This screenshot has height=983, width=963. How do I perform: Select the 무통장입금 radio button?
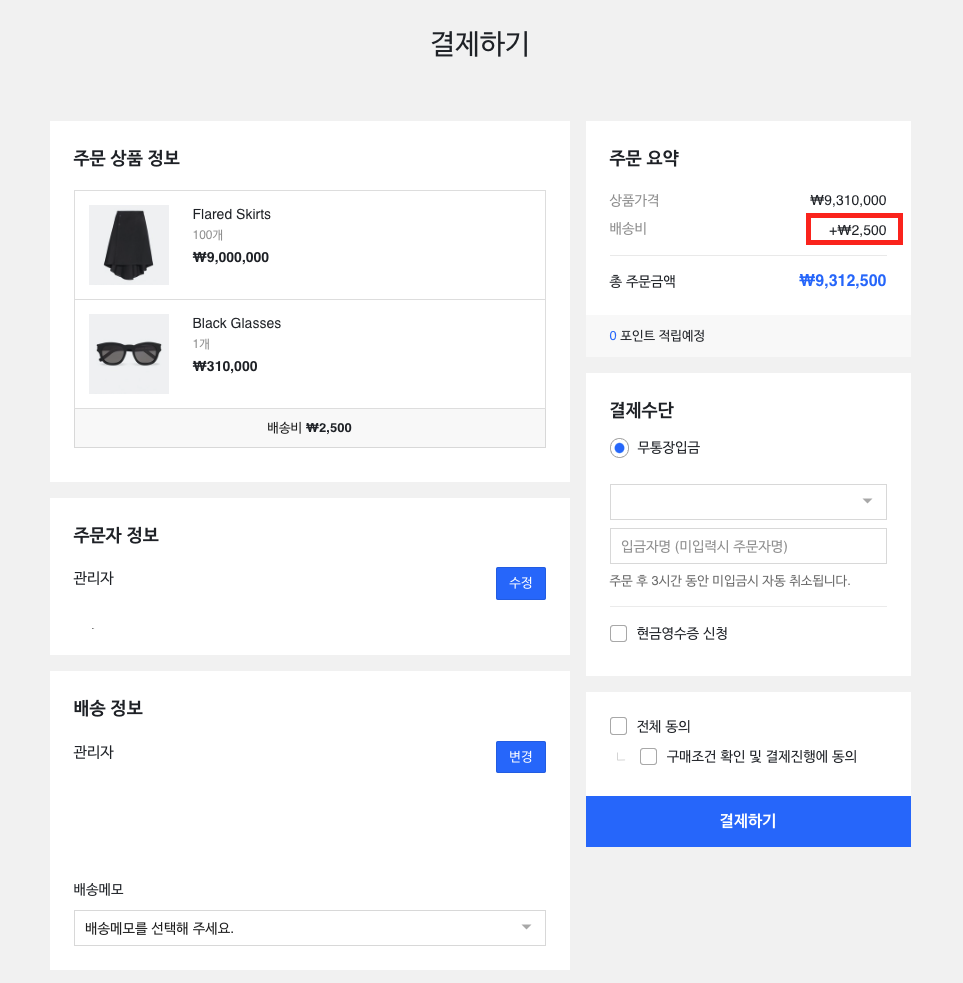(619, 448)
